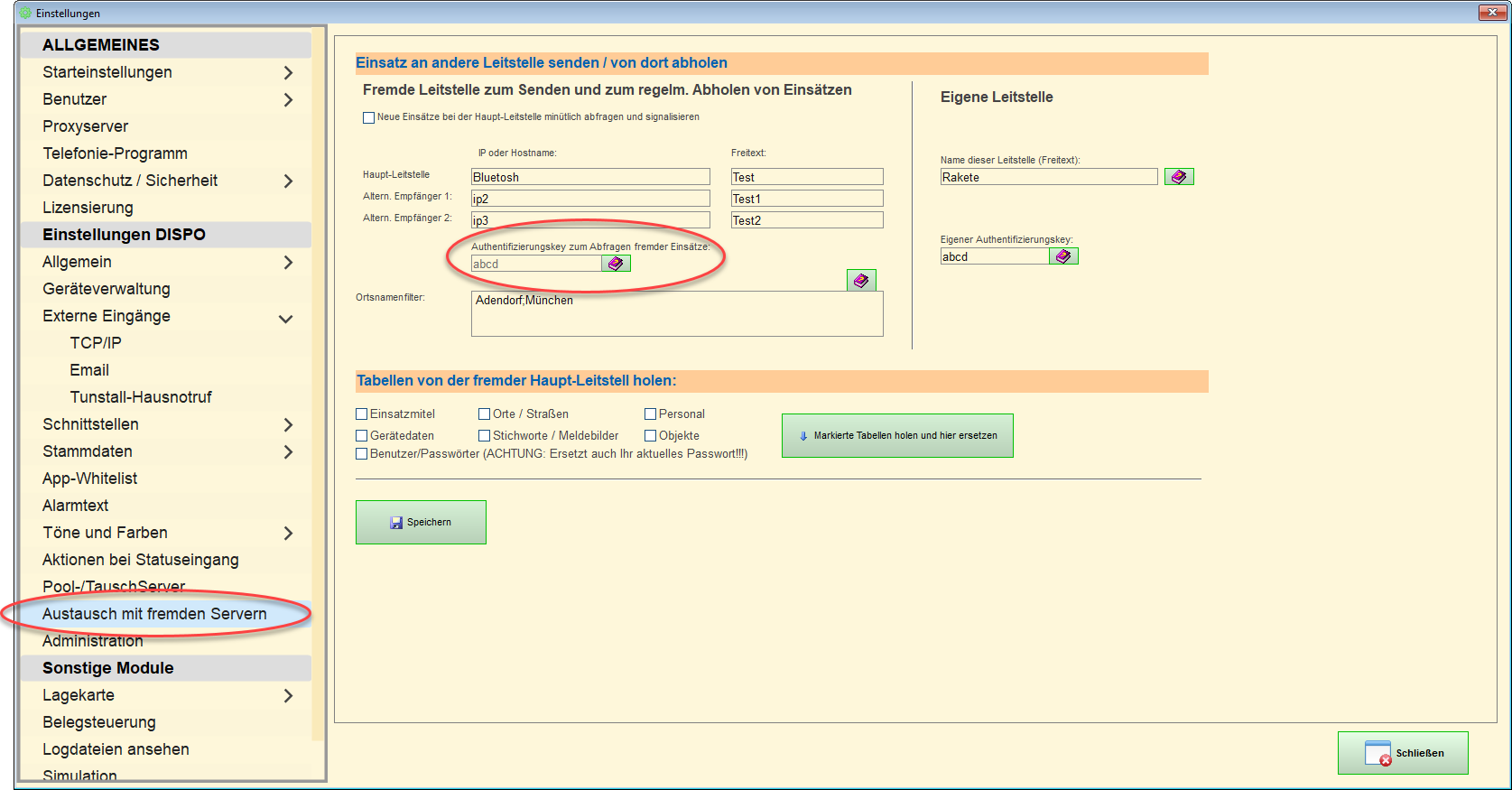Click book icon beside foreign authentication key field
The height and width of the screenshot is (790, 1512).
616,264
